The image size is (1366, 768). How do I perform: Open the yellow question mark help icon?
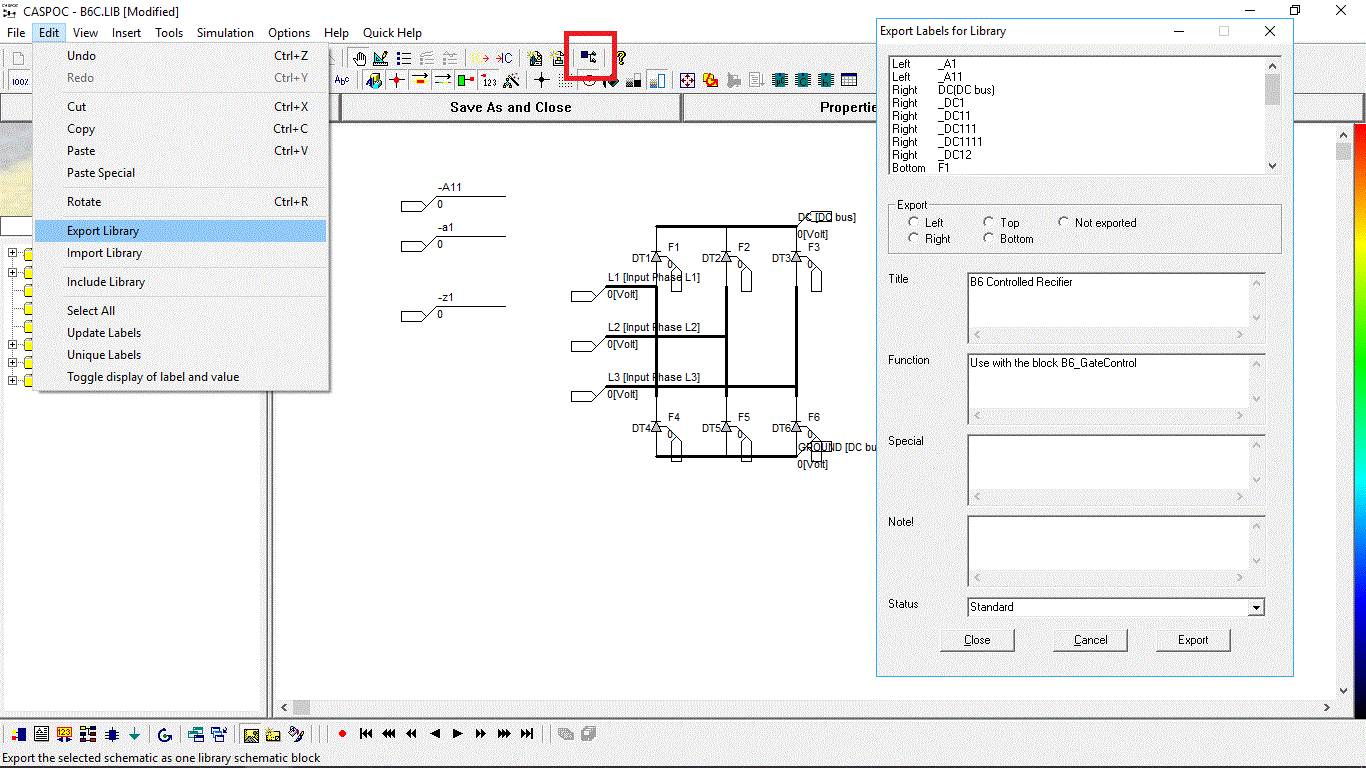coord(620,58)
